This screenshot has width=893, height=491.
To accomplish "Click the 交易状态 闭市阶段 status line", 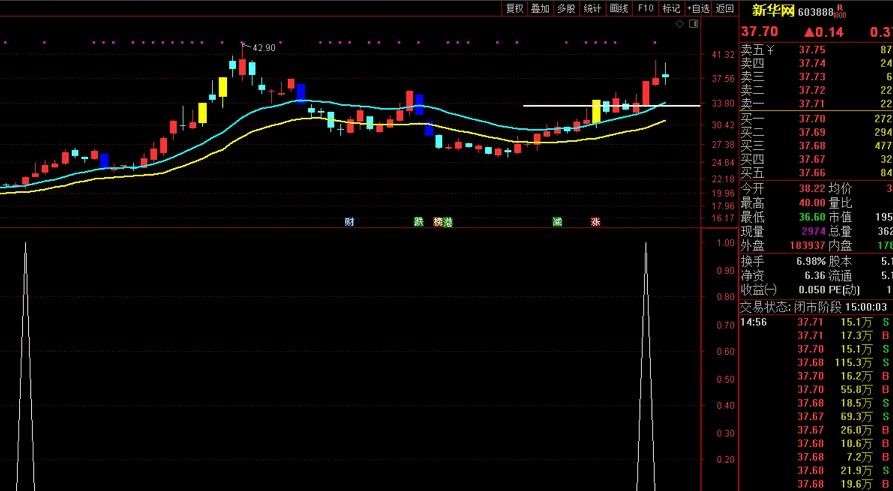I will click(x=814, y=307).
